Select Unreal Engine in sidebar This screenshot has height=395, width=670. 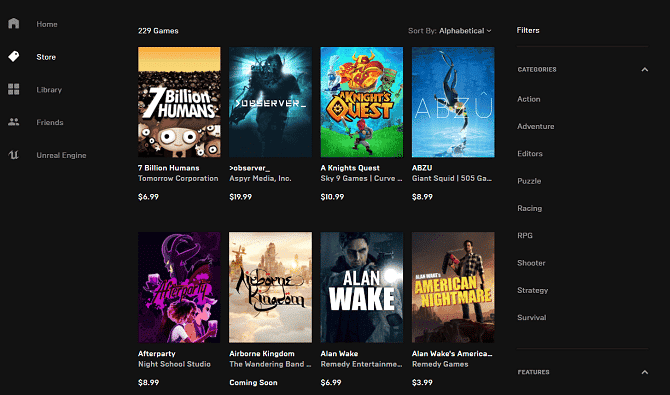tap(62, 155)
